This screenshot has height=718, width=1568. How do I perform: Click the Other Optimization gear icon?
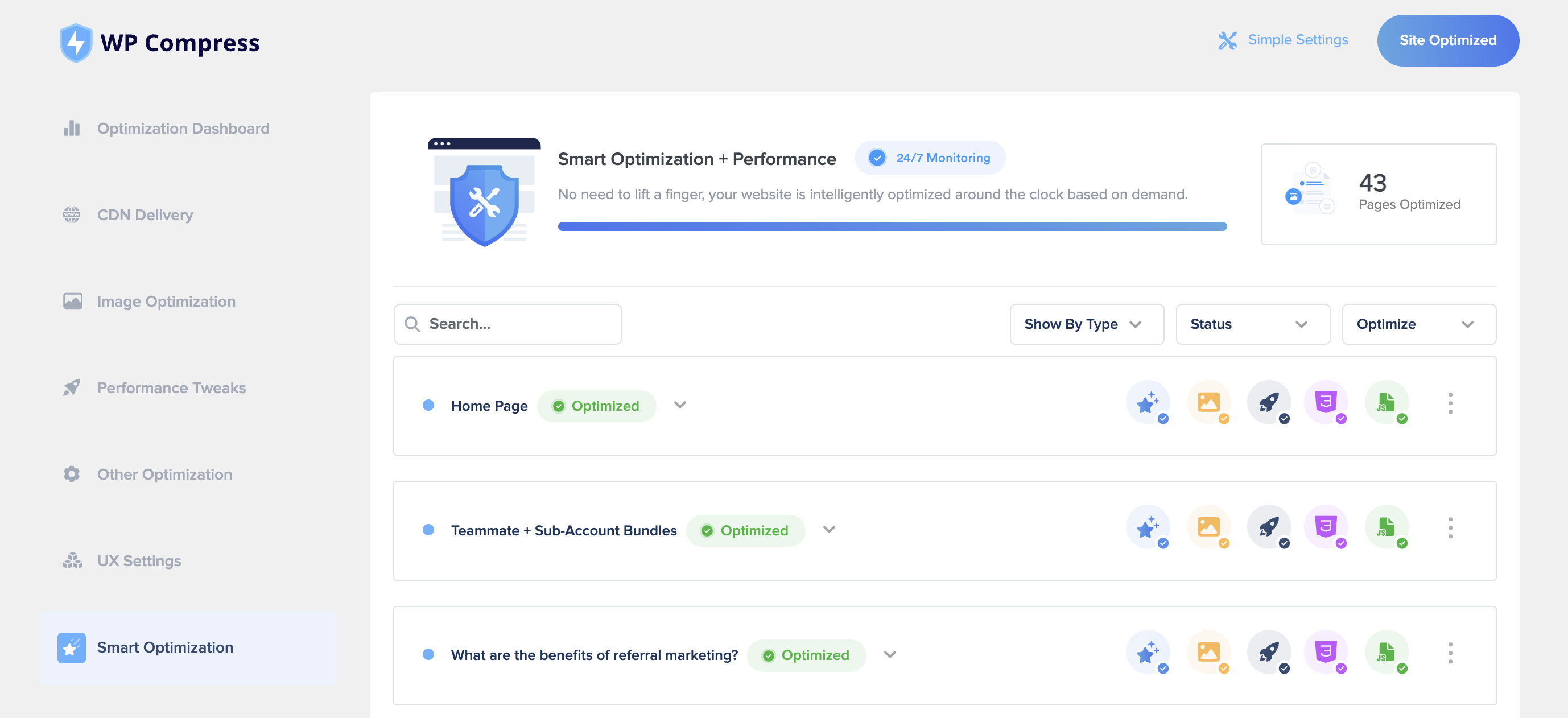(x=72, y=474)
